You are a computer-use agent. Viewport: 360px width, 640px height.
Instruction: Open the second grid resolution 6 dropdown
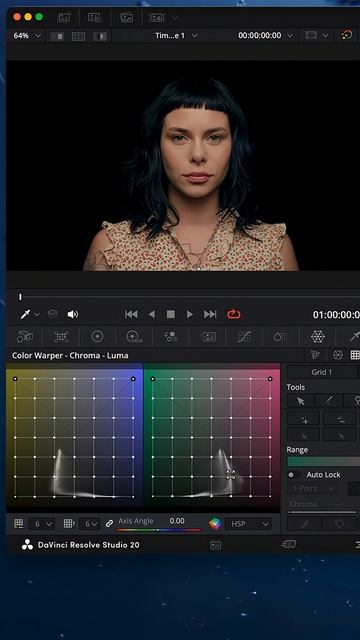coord(89,524)
